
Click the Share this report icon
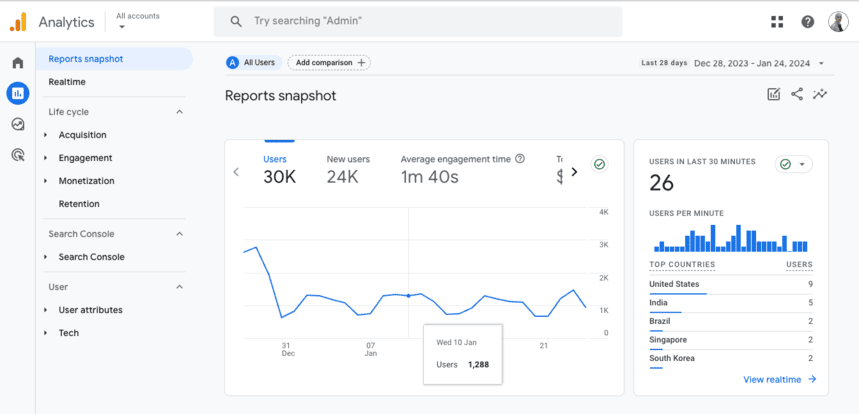pos(797,94)
